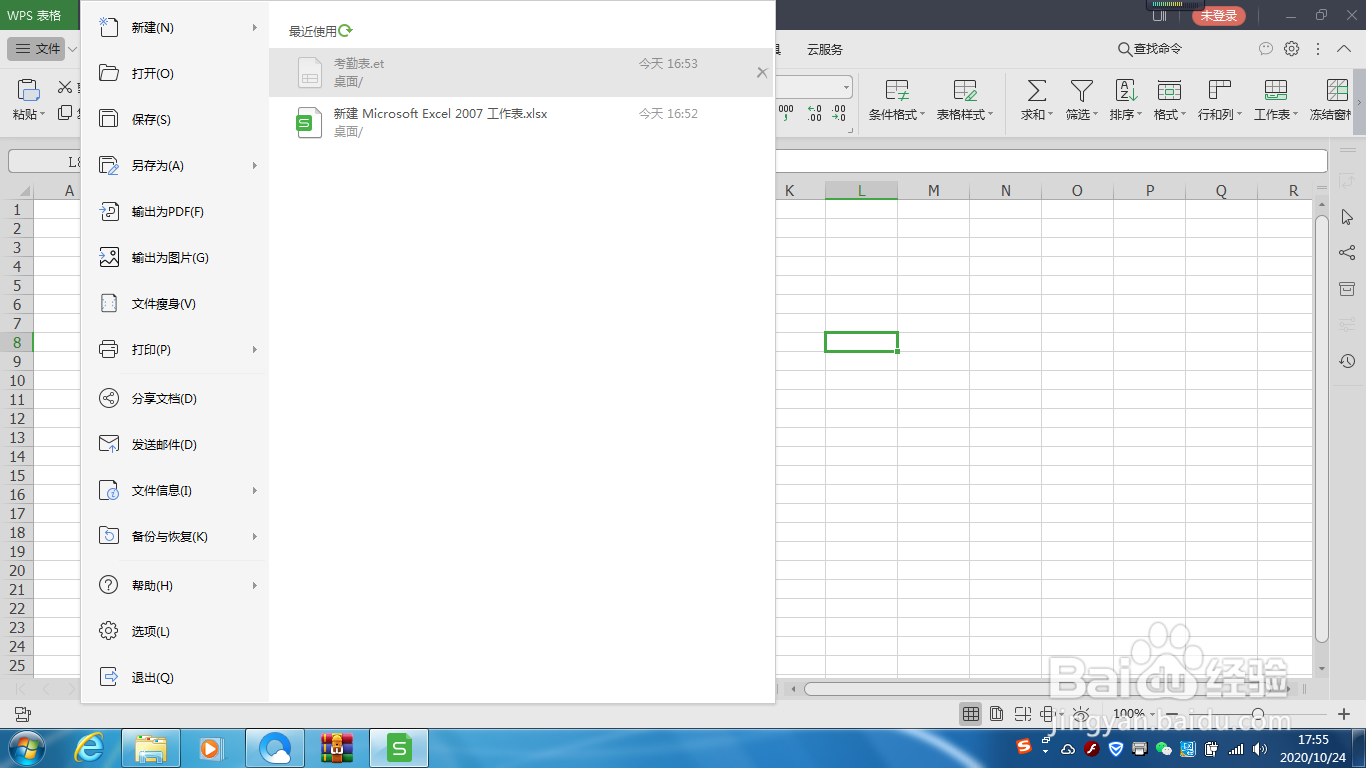The image size is (1366, 768).
Task: Remove 考勤表.et from the recent list
Action: 762,72
